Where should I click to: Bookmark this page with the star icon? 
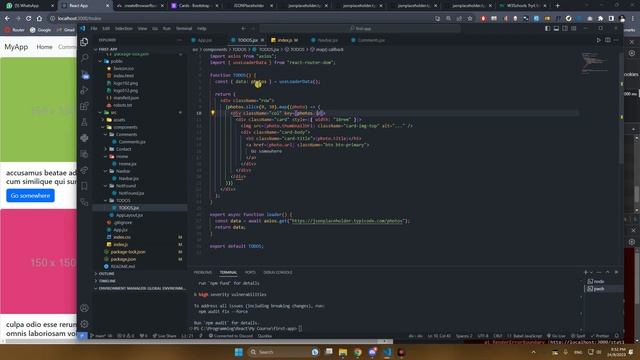(x=470, y=18)
